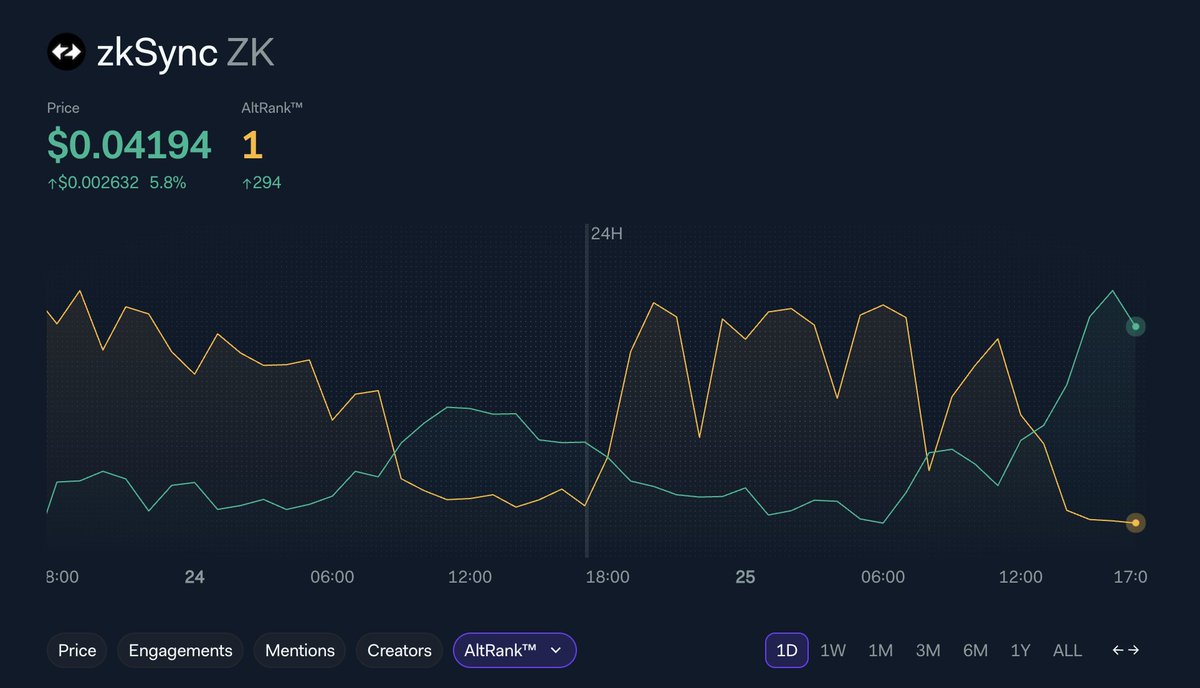Switch to the 1Y timeframe
This screenshot has height=688, width=1200.
[1020, 650]
